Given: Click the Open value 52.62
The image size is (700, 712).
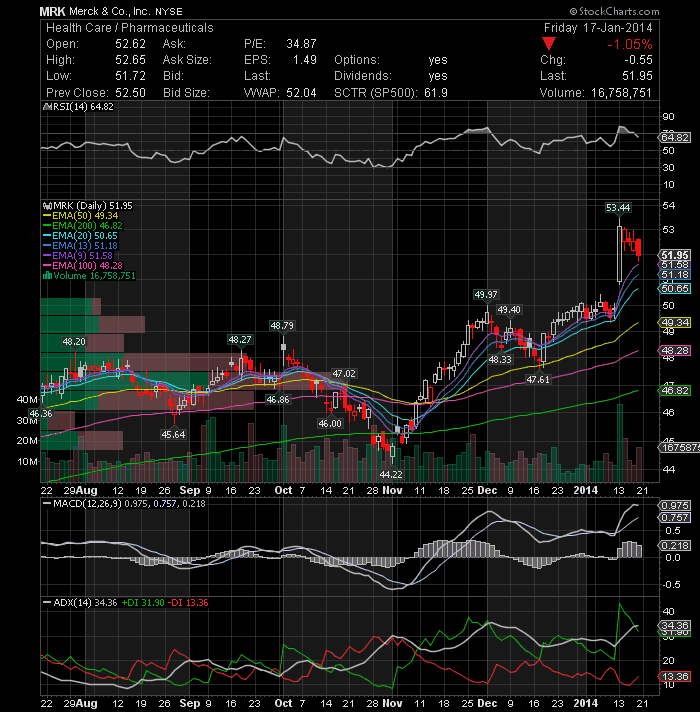Looking at the screenshot, I should click(x=130, y=44).
